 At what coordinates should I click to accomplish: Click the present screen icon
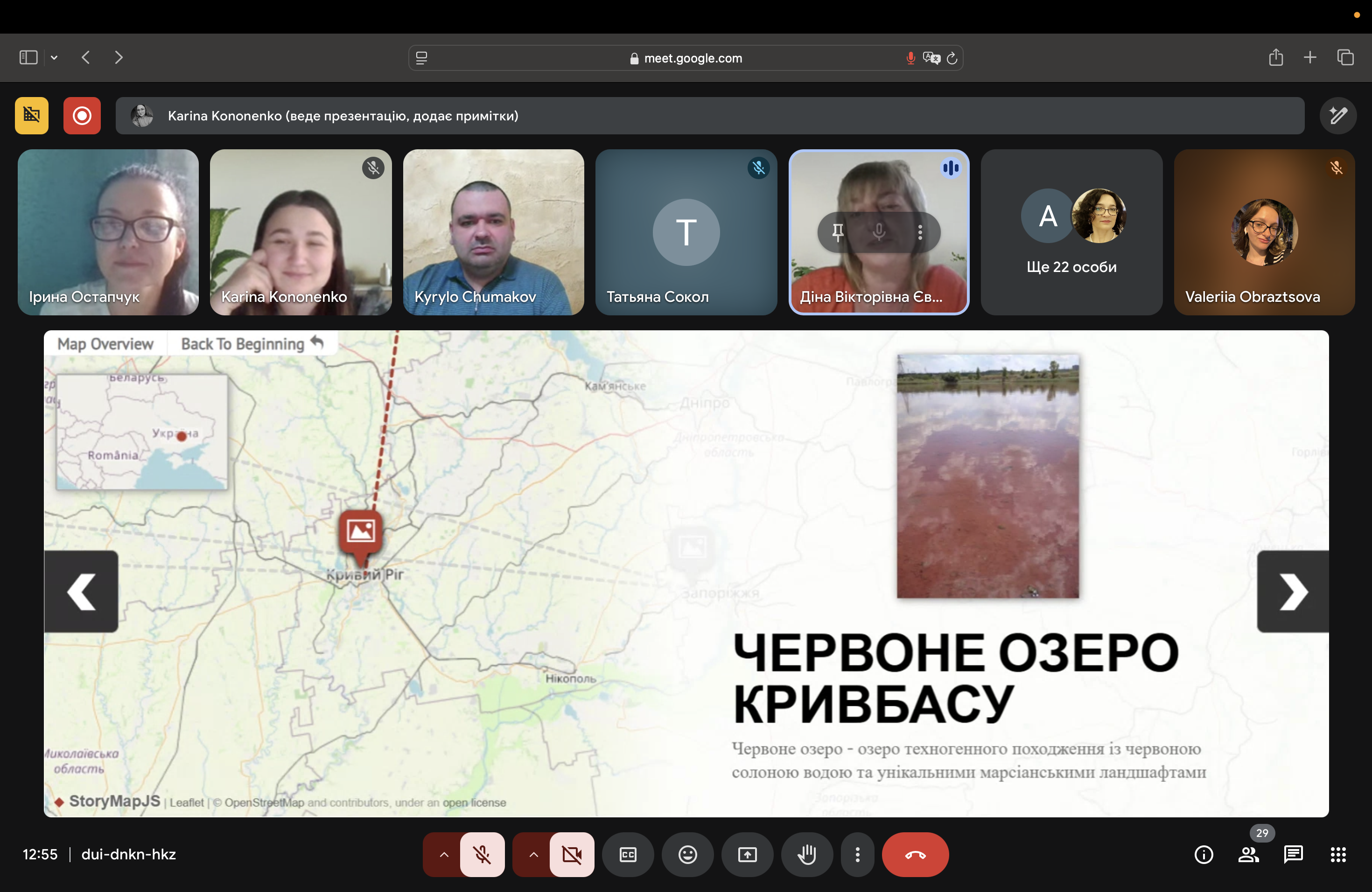tap(747, 855)
